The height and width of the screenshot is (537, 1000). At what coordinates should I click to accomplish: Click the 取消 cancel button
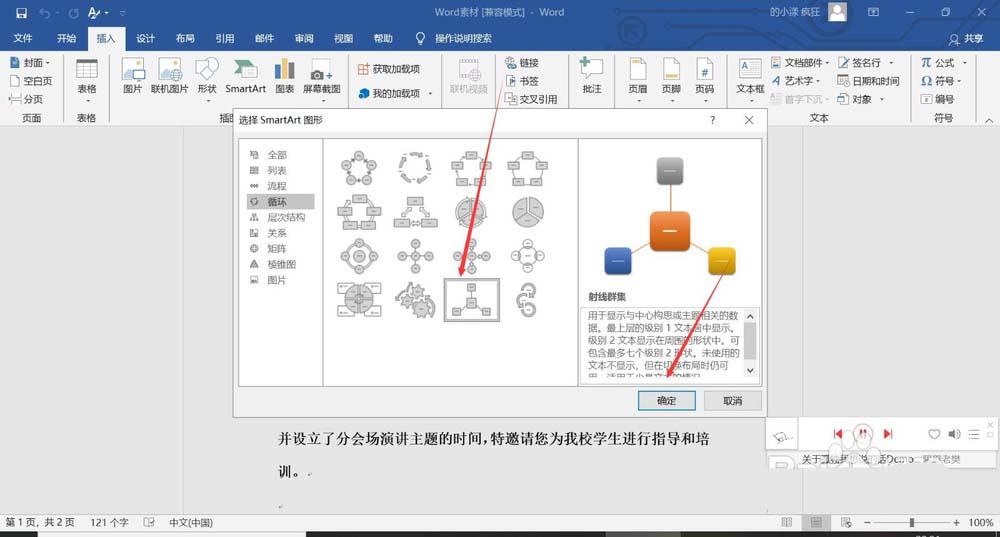coord(733,401)
